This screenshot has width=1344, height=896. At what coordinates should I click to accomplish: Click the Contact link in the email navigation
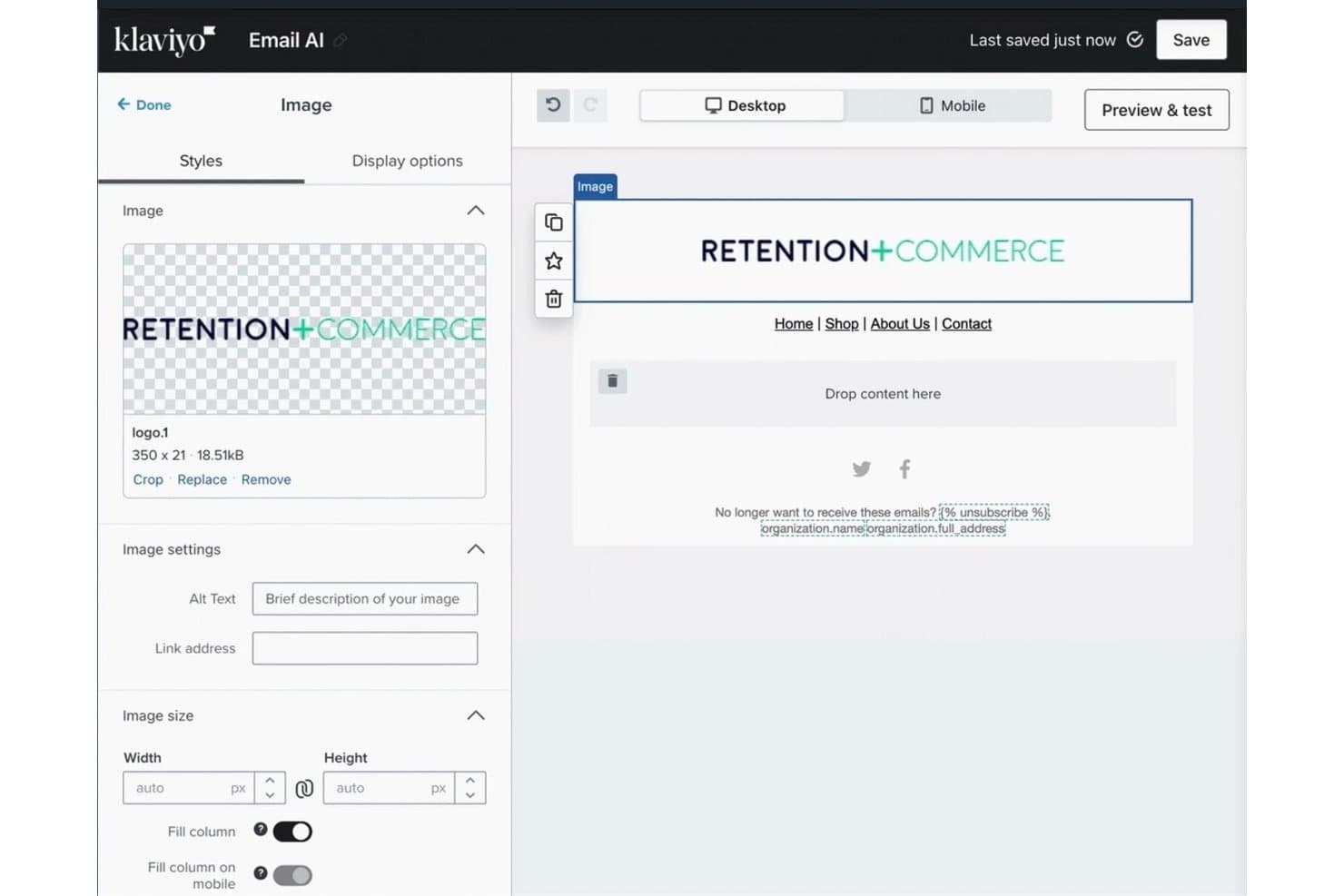(x=966, y=323)
